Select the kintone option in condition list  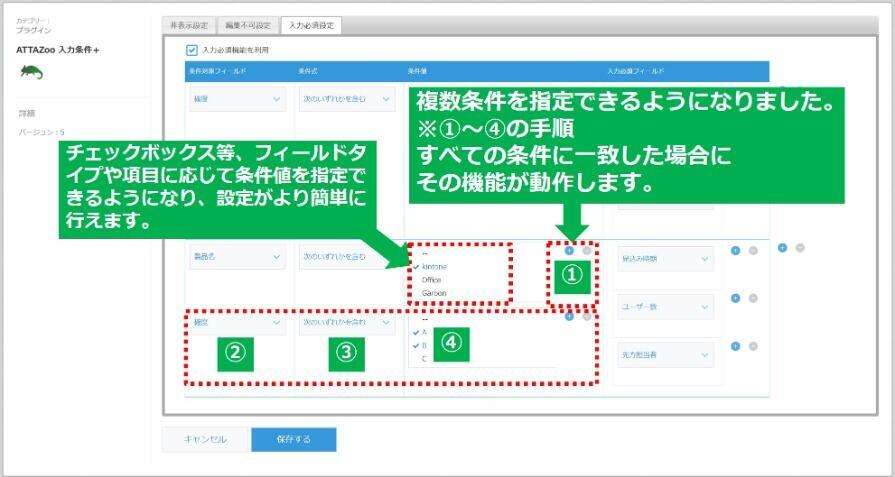coord(434,267)
